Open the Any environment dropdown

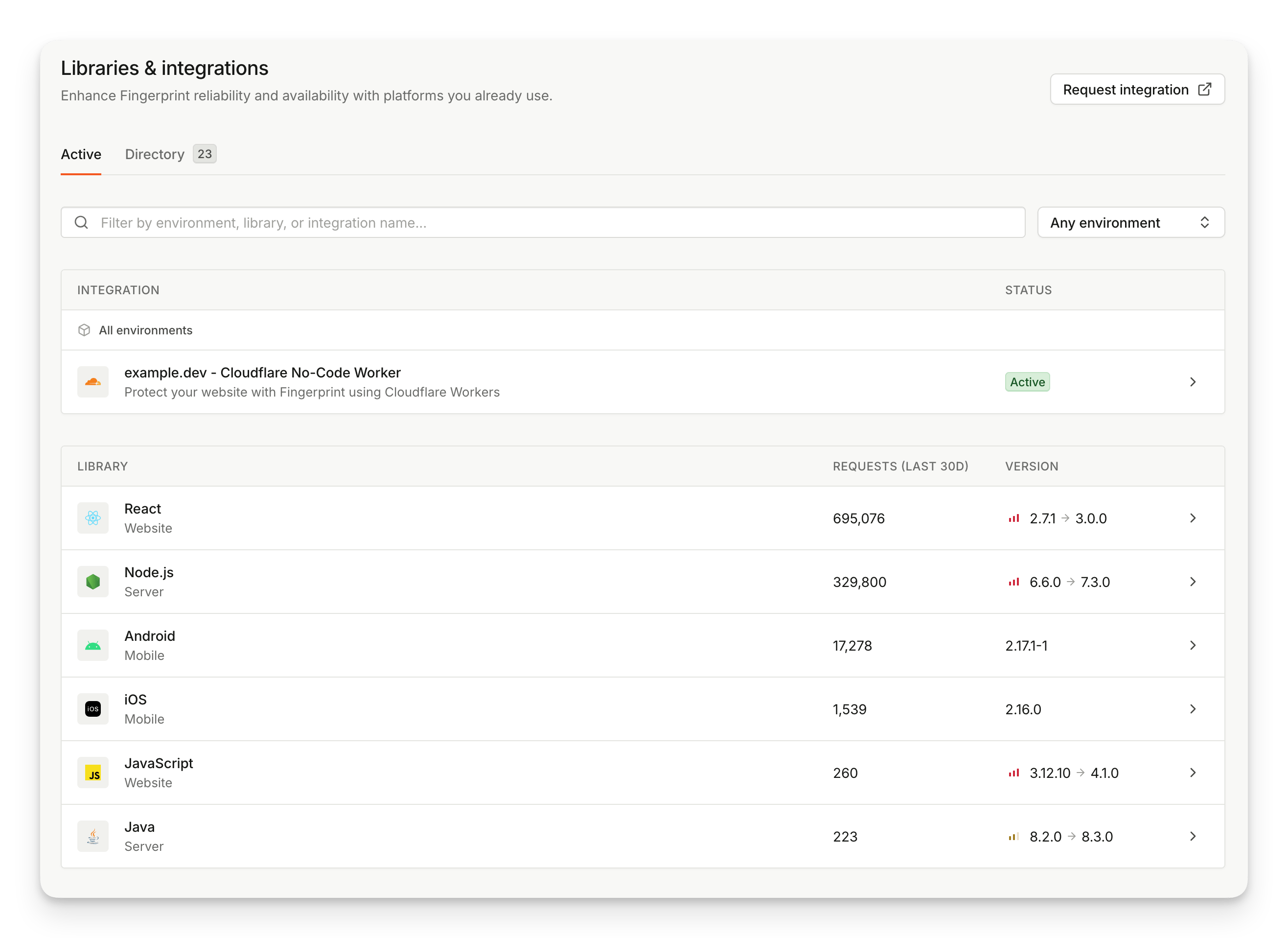click(1131, 223)
